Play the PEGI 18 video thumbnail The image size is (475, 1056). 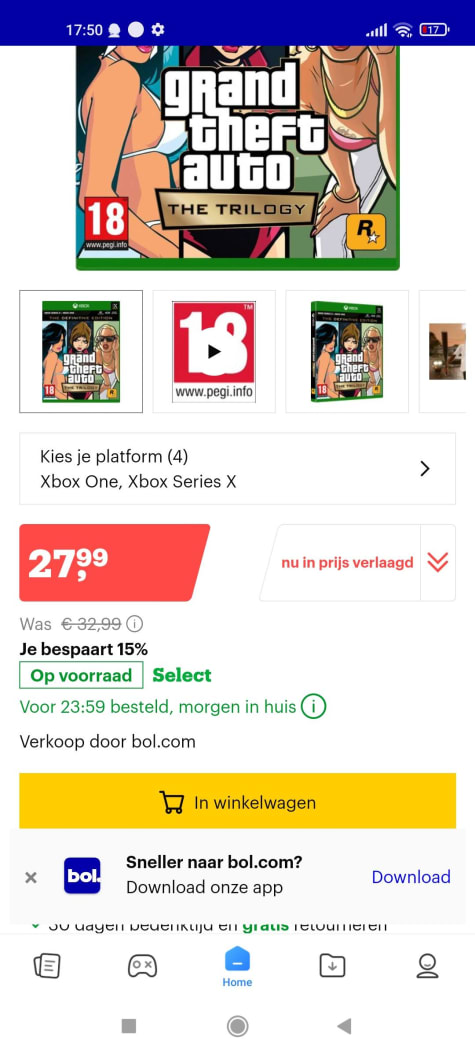point(214,352)
